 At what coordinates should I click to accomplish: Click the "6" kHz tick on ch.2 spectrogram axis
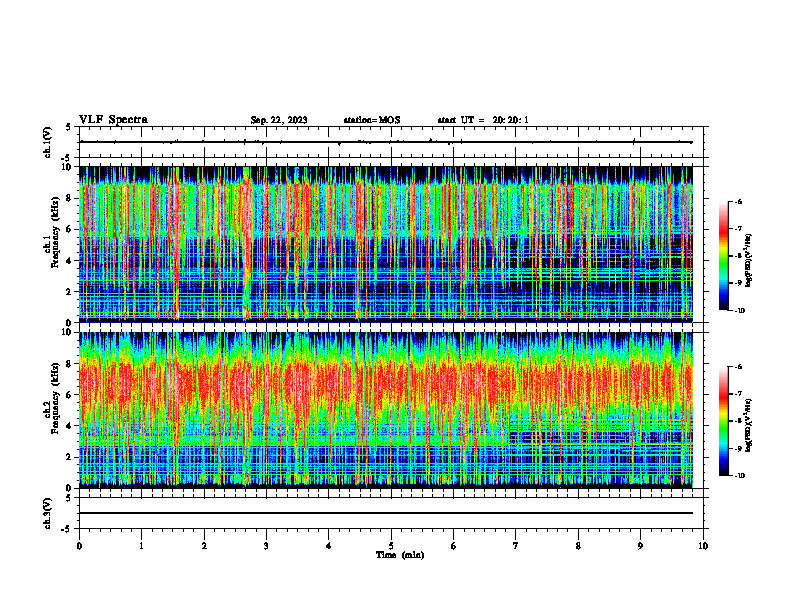(x=70, y=395)
